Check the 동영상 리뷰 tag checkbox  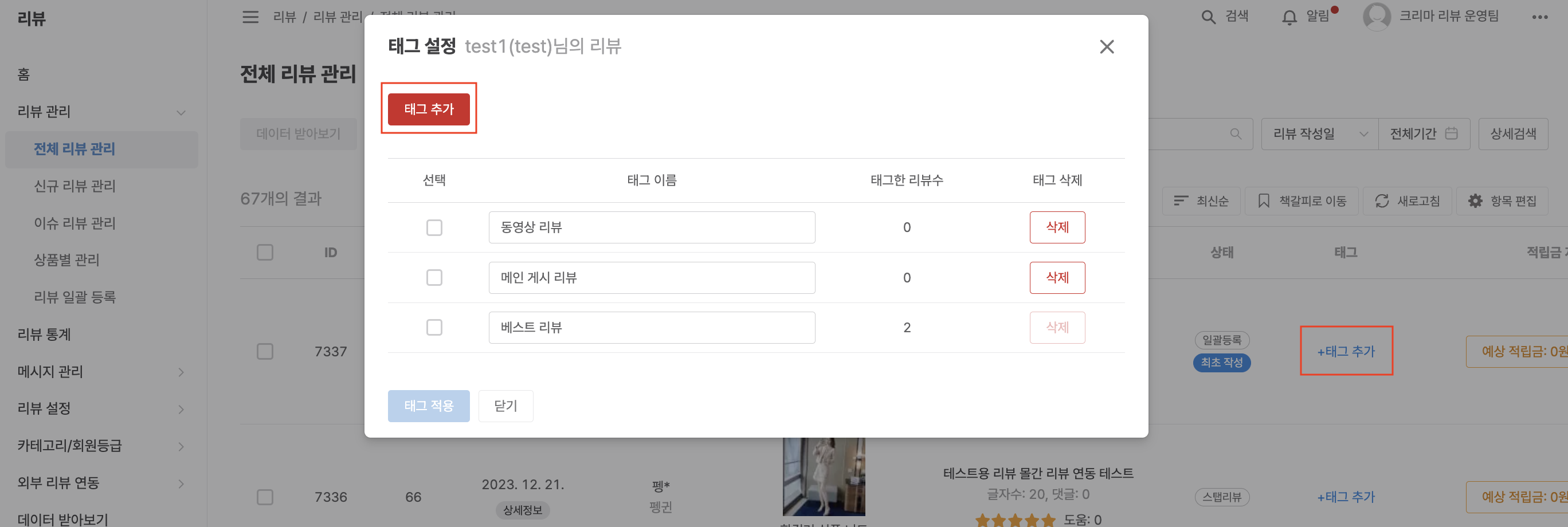[x=434, y=227]
